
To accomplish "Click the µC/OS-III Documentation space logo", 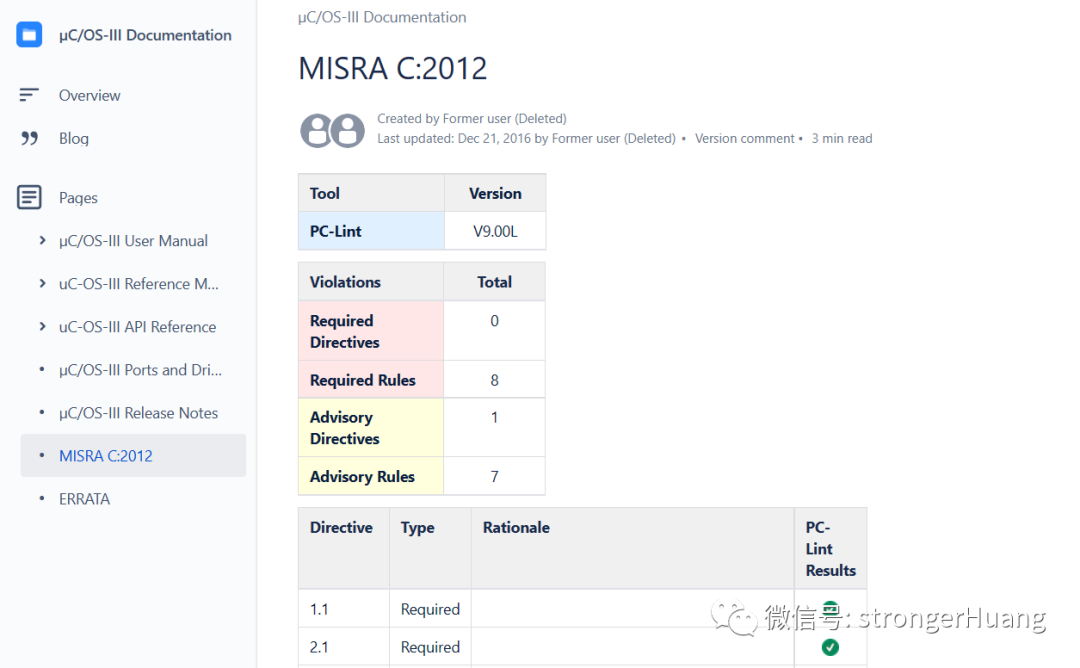I will click(x=29, y=33).
